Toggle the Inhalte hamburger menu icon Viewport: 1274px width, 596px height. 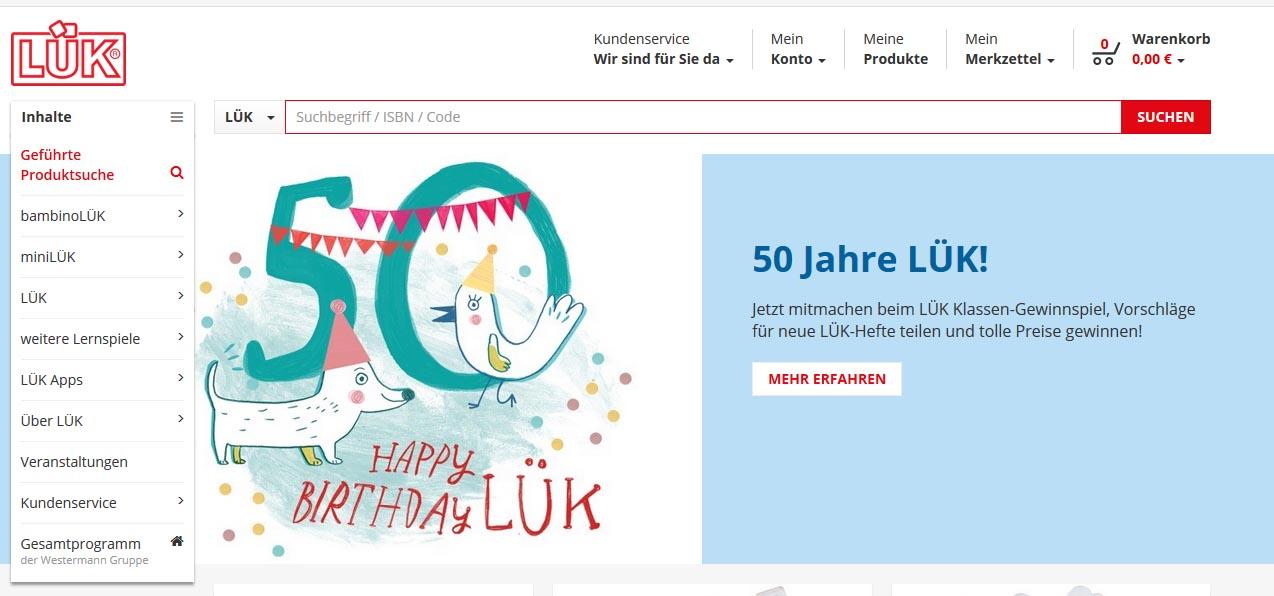(x=177, y=117)
